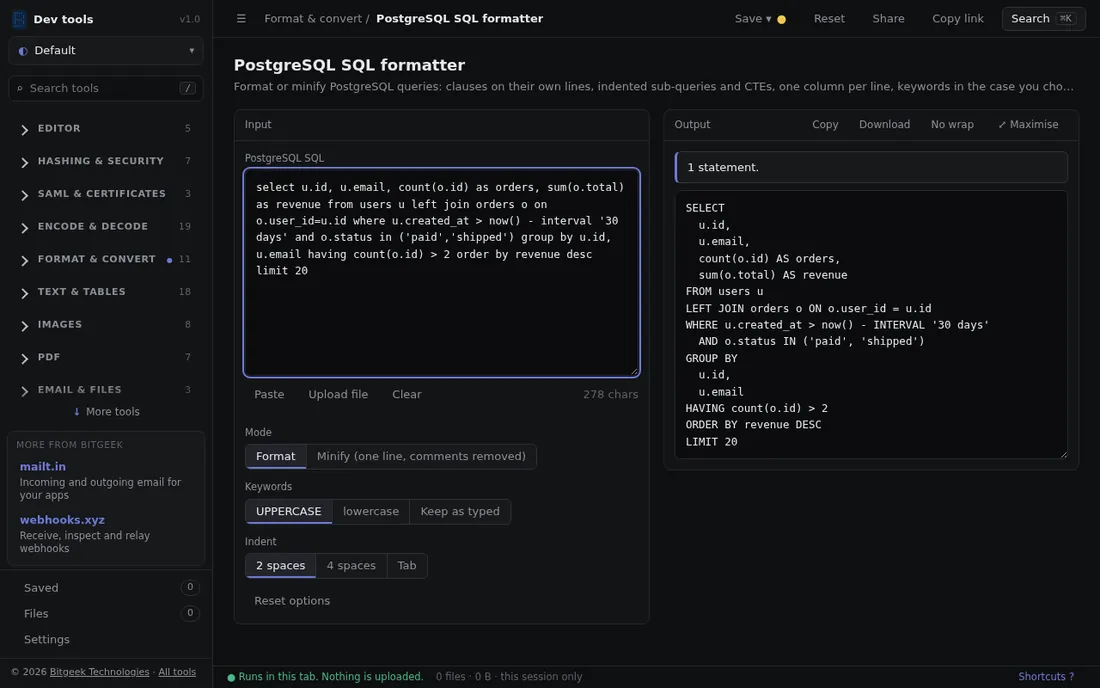Select Format mode
Image resolution: width=1100 pixels, height=688 pixels.
point(276,456)
